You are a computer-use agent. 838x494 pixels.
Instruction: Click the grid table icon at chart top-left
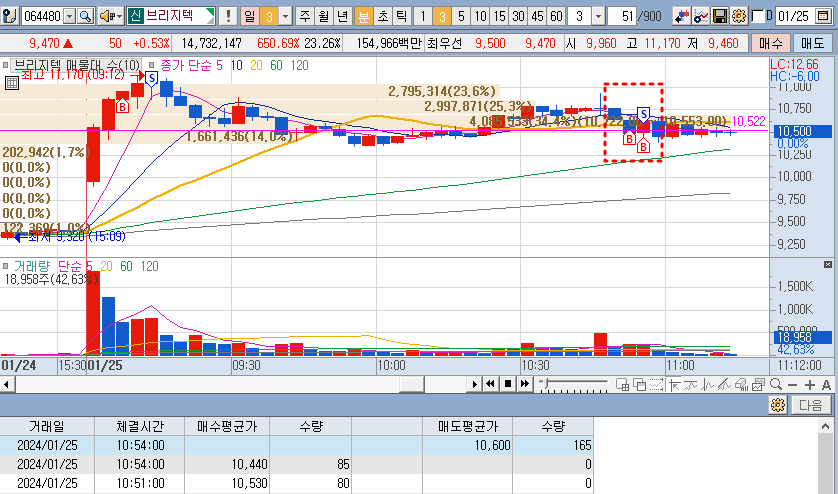(x=11, y=83)
